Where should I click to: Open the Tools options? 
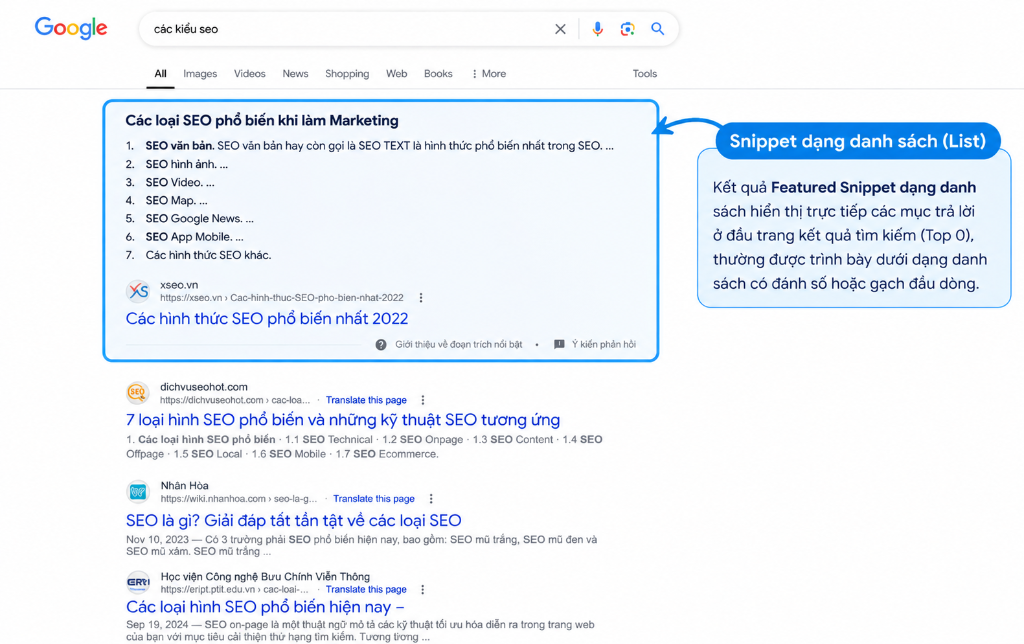[645, 74]
